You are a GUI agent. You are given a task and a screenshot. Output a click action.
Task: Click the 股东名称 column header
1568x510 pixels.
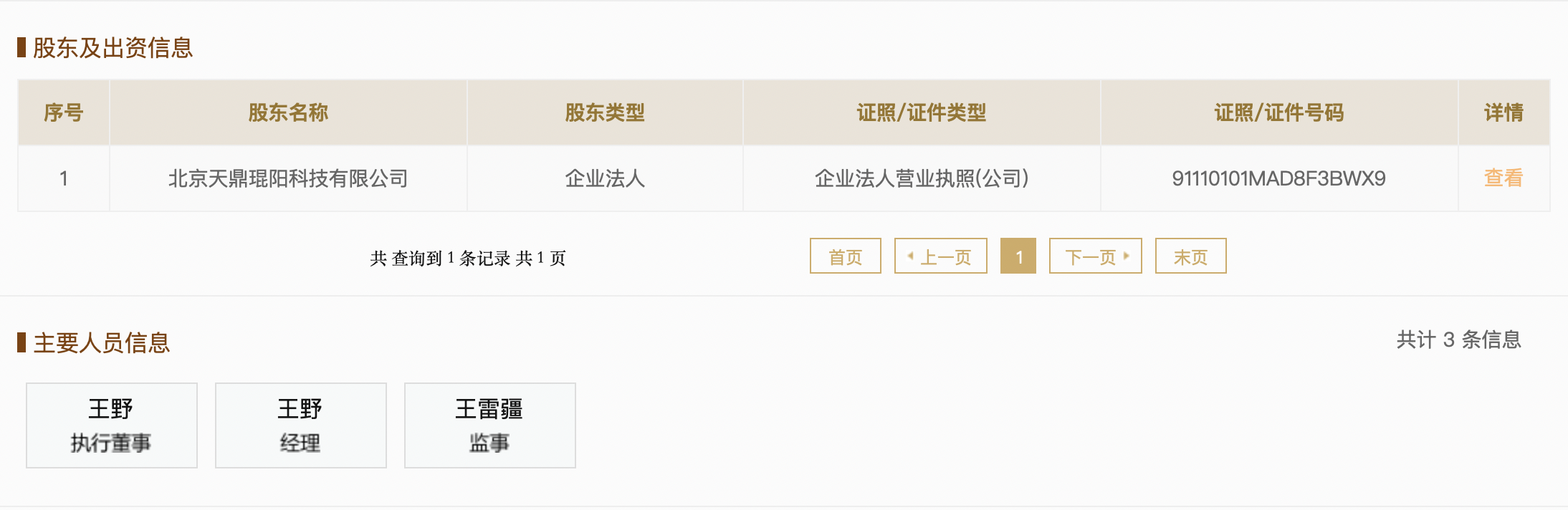coord(288,112)
